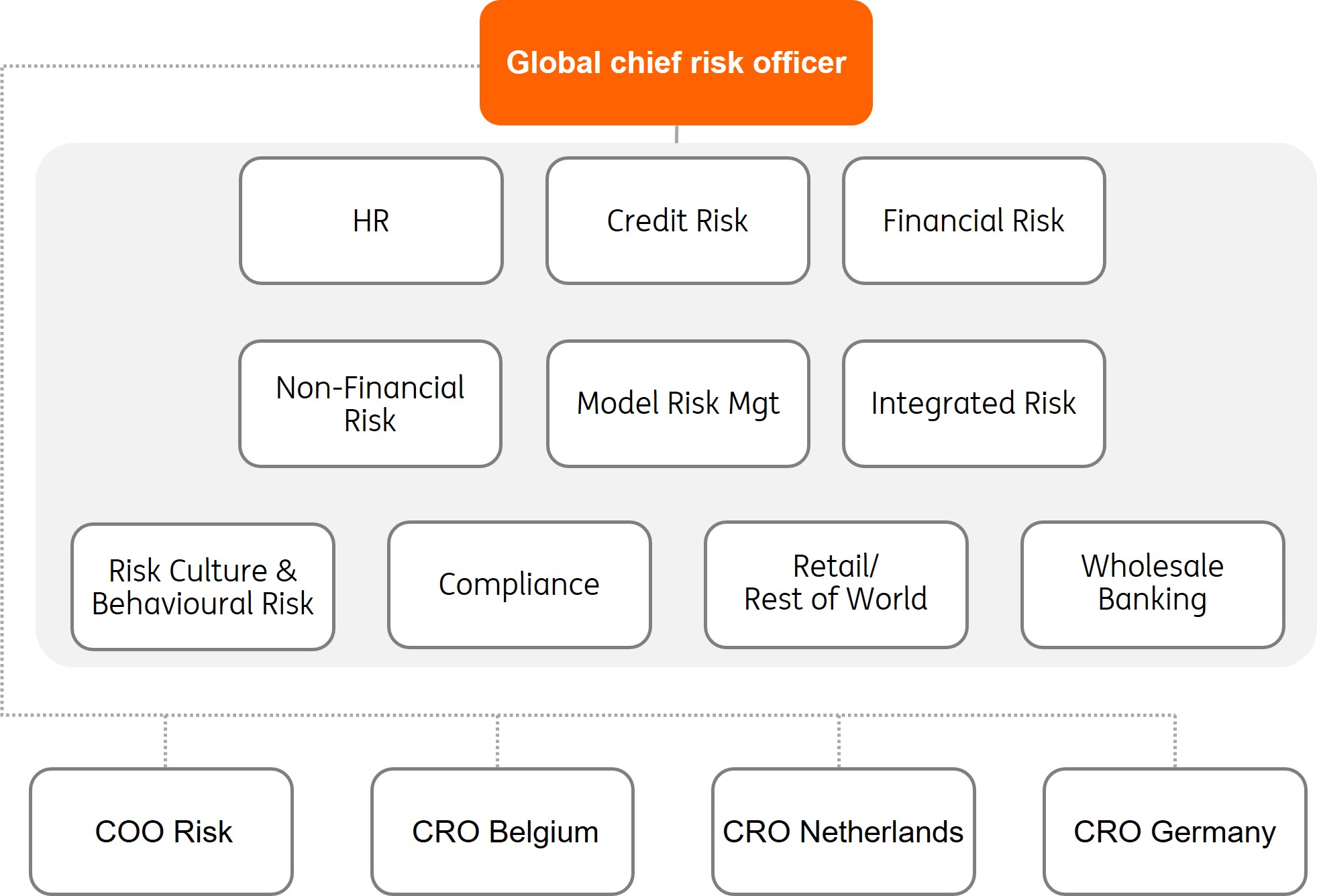The image size is (1317, 896).
Task: Click the CRO Germany box
Action: 1175,832
